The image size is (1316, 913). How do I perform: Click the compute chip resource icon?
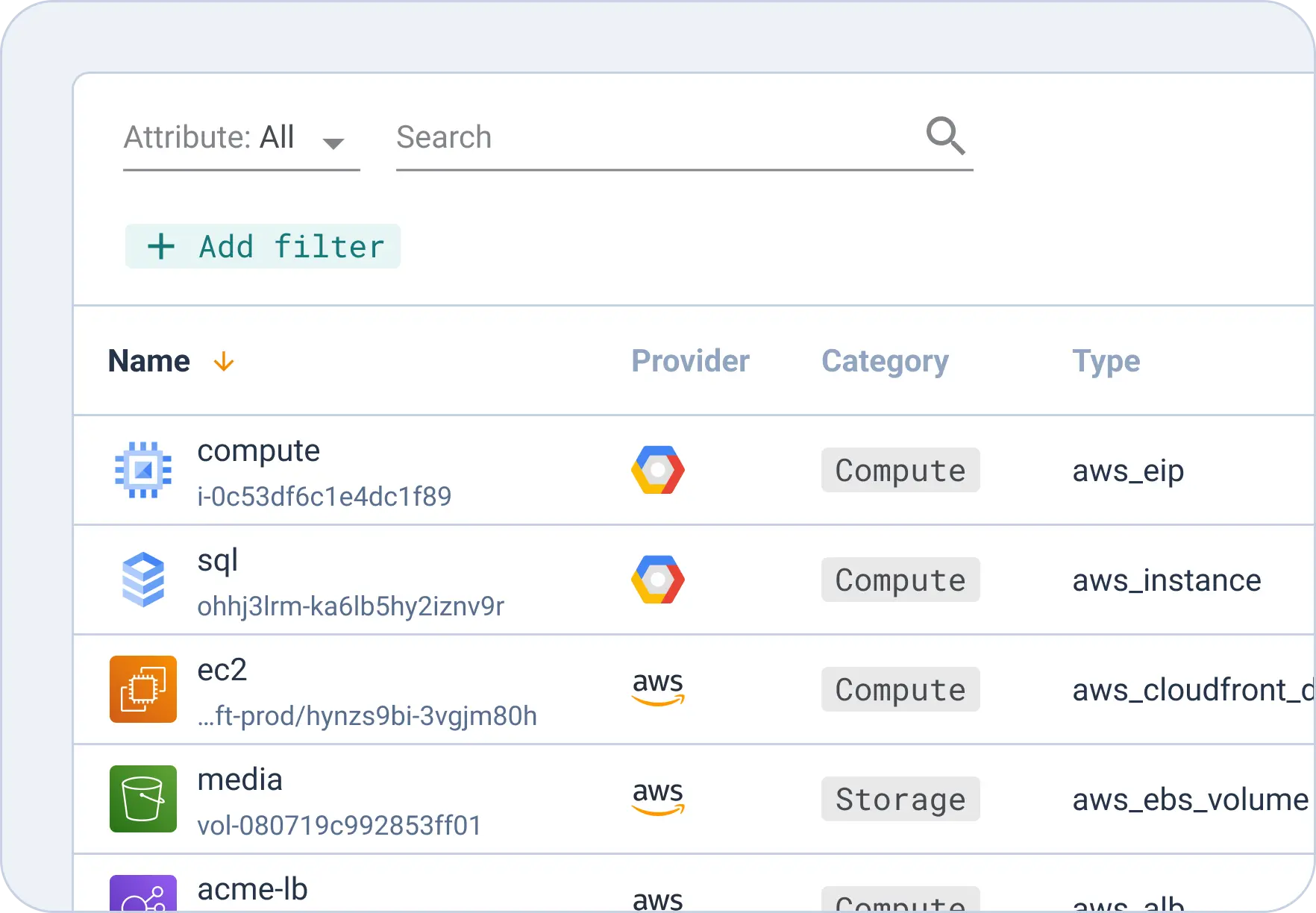[x=143, y=470]
